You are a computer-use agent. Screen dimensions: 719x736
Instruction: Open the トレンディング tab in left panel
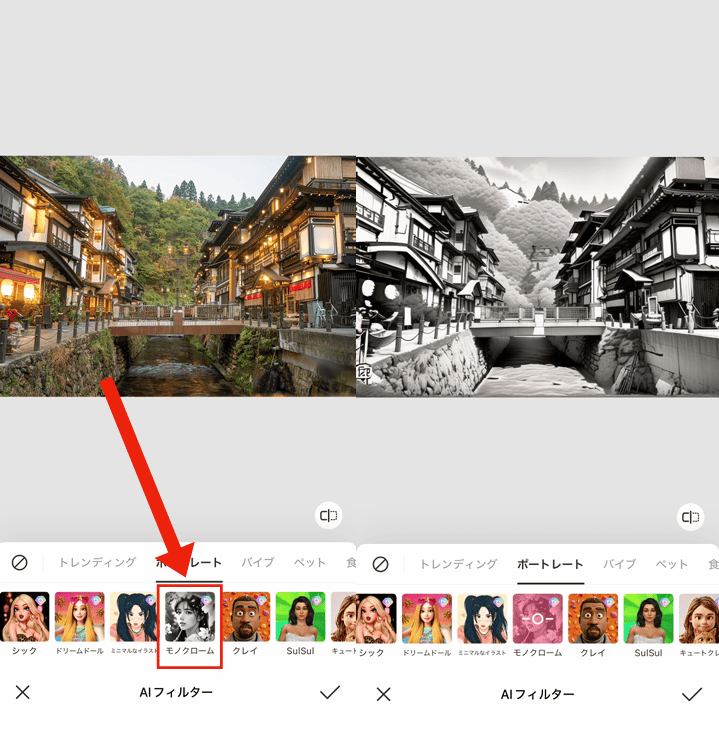(97, 562)
